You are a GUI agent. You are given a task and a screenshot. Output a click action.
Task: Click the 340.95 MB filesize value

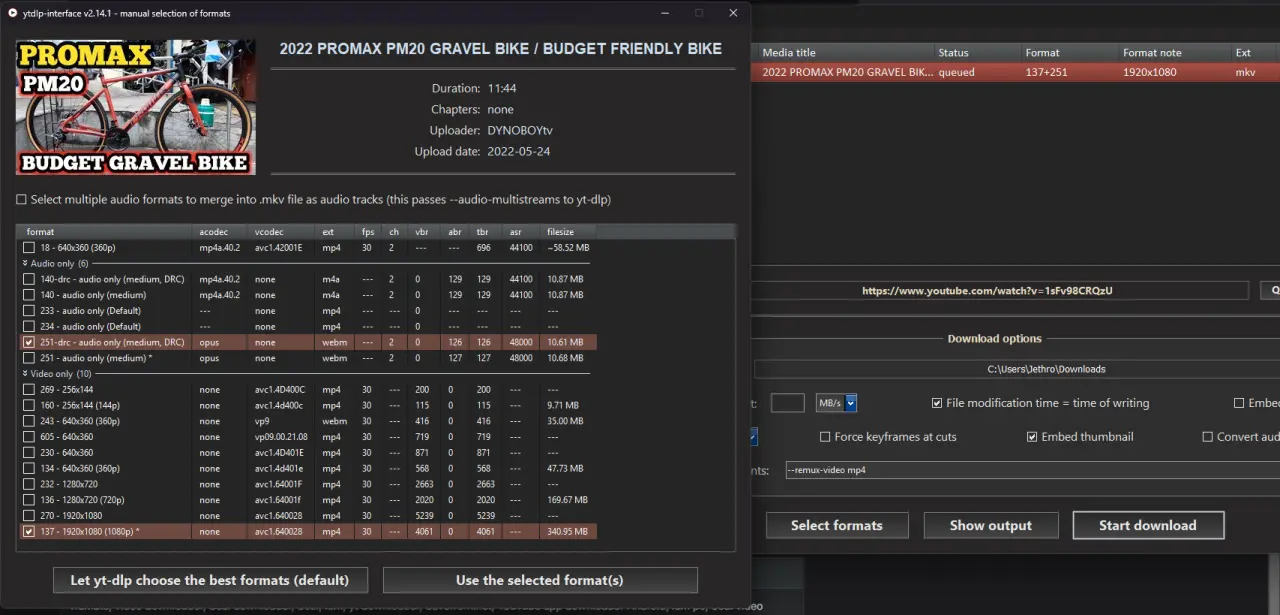pyautogui.click(x=568, y=532)
